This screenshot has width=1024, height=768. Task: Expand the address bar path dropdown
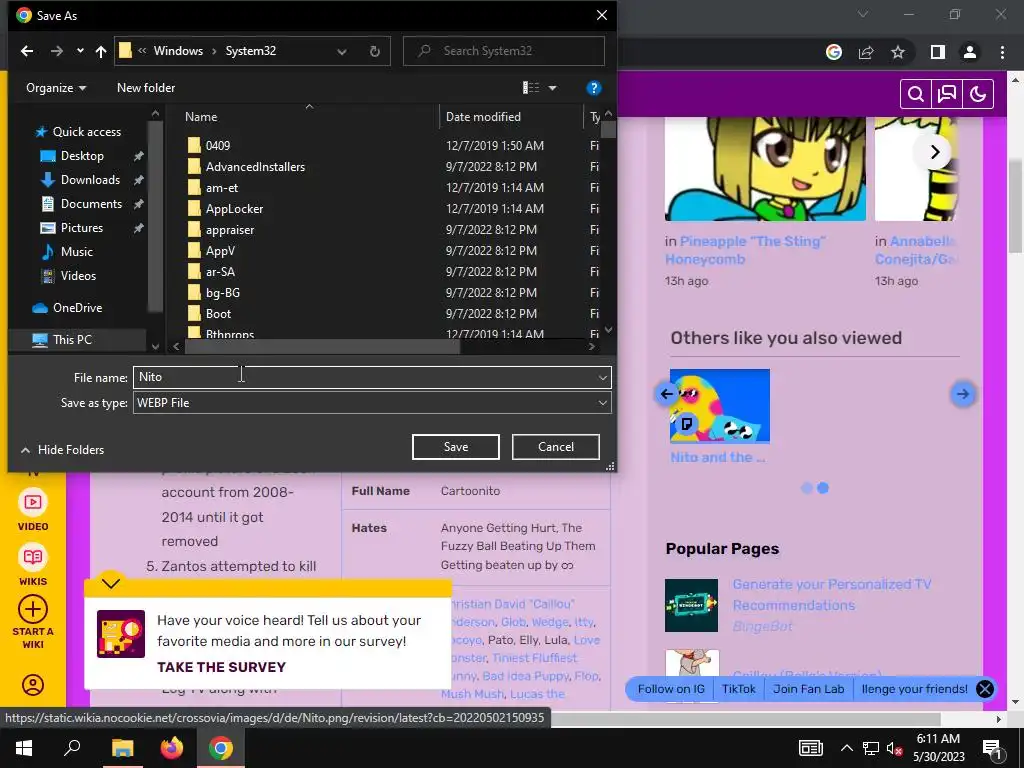342,51
